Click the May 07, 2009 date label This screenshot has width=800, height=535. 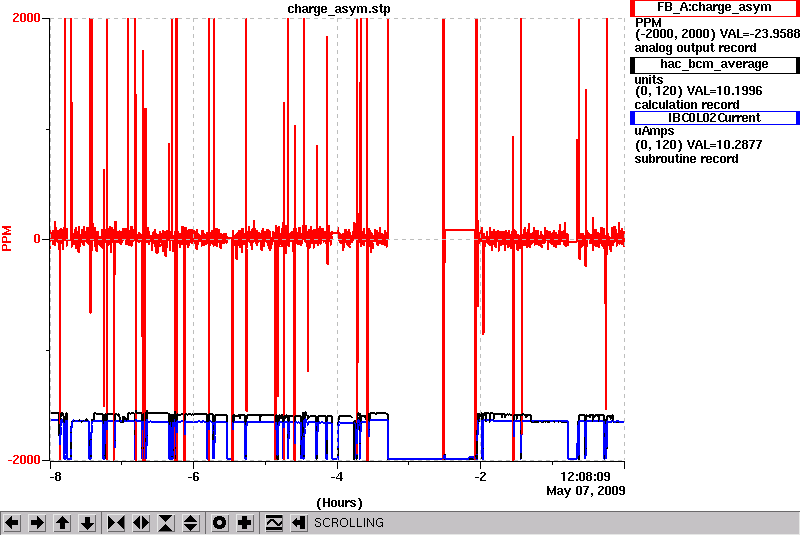tap(586, 491)
